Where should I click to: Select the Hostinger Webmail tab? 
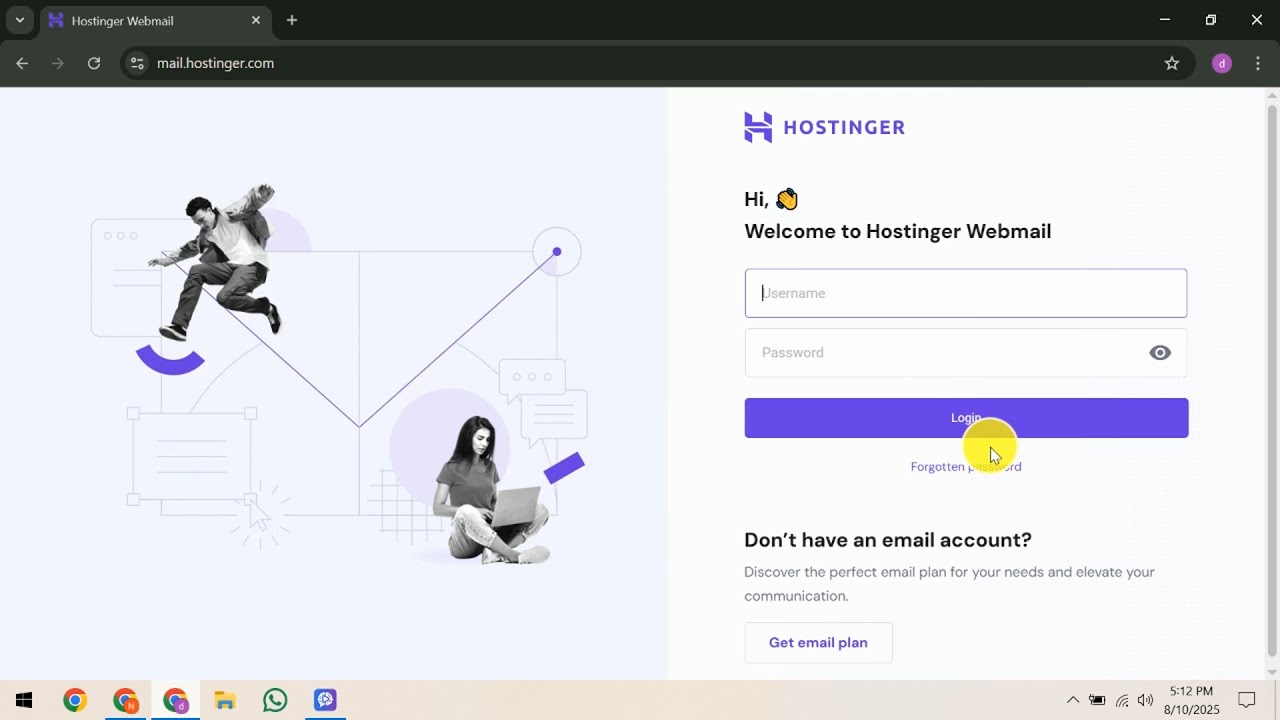pyautogui.click(x=155, y=20)
